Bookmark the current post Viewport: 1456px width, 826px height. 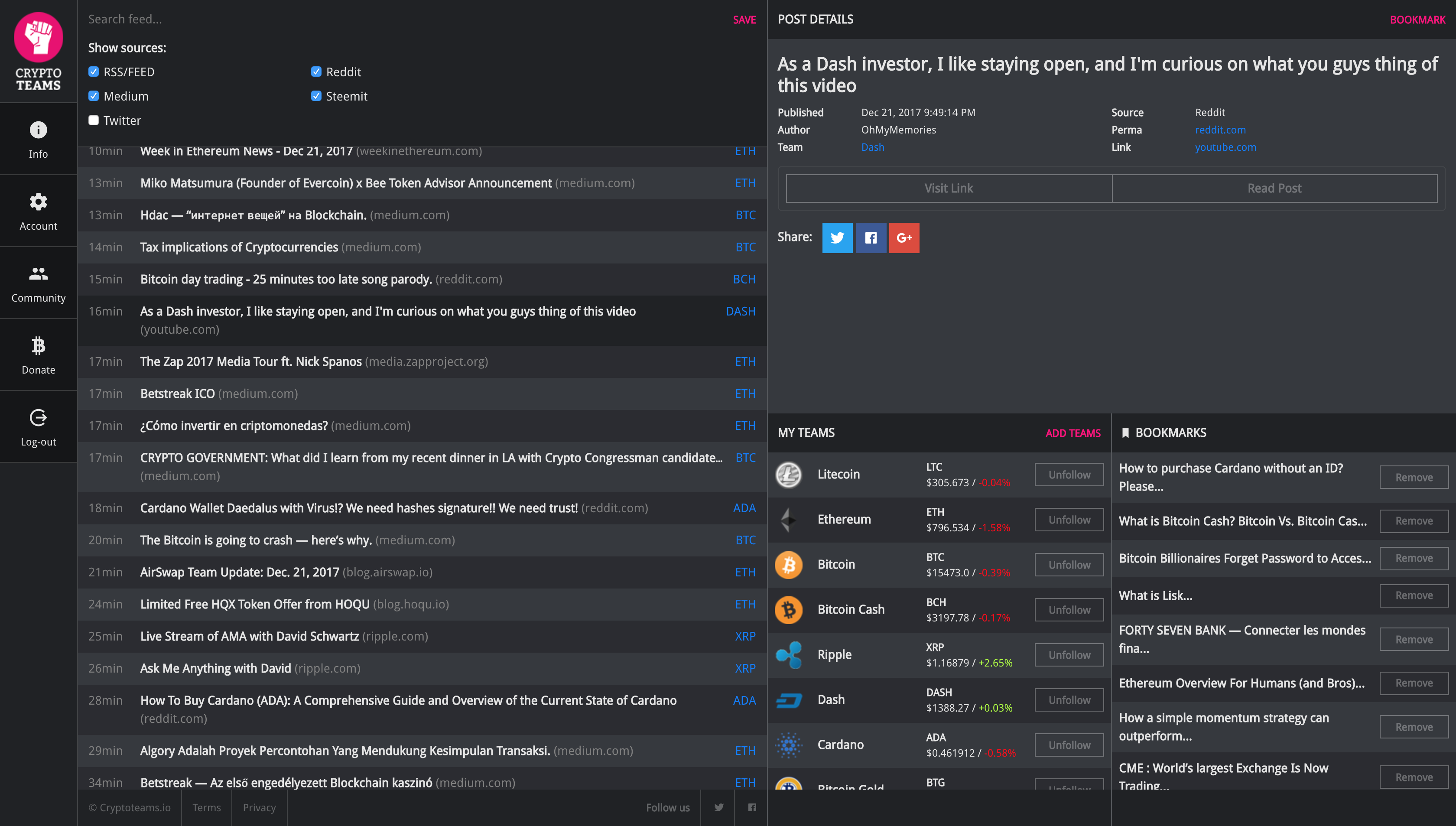point(1418,19)
